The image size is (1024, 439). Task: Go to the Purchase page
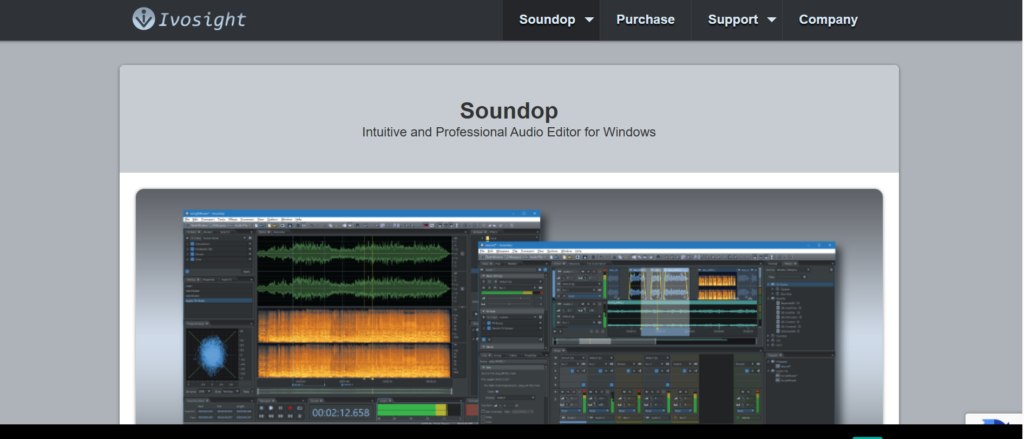pyautogui.click(x=645, y=20)
